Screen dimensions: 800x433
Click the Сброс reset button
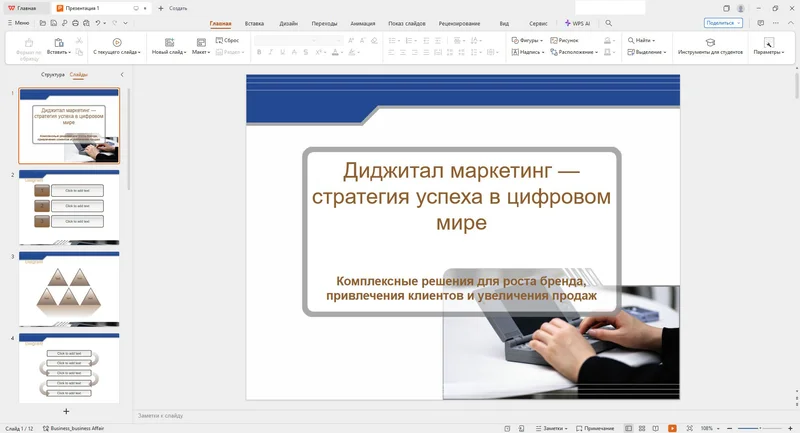click(x=228, y=40)
